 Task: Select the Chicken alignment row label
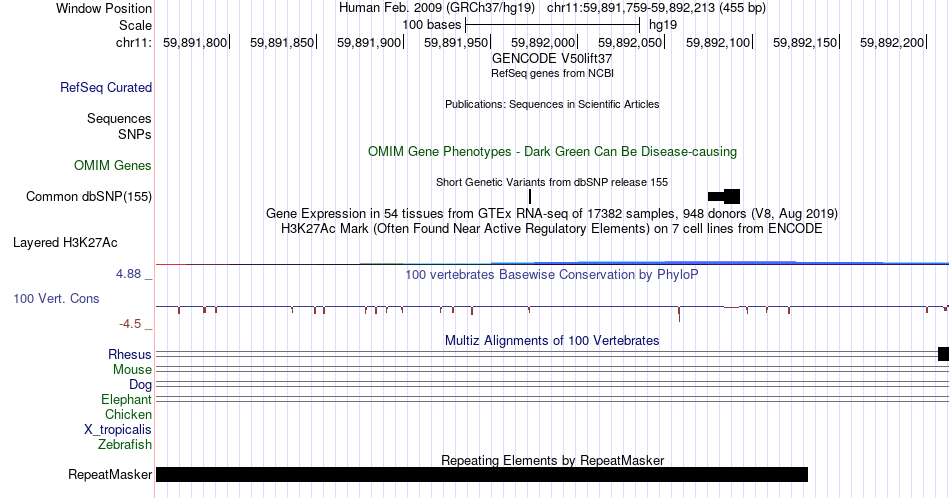pyautogui.click(x=128, y=414)
